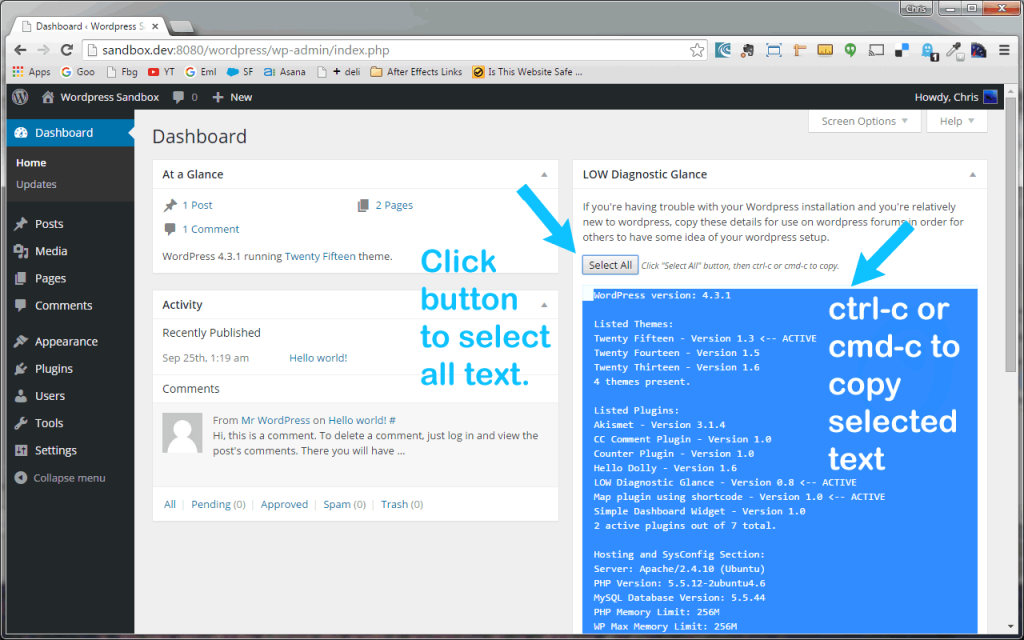Viewport: 1024px width, 640px height.
Task: Click the WordPress logo in admin bar
Action: (20, 97)
